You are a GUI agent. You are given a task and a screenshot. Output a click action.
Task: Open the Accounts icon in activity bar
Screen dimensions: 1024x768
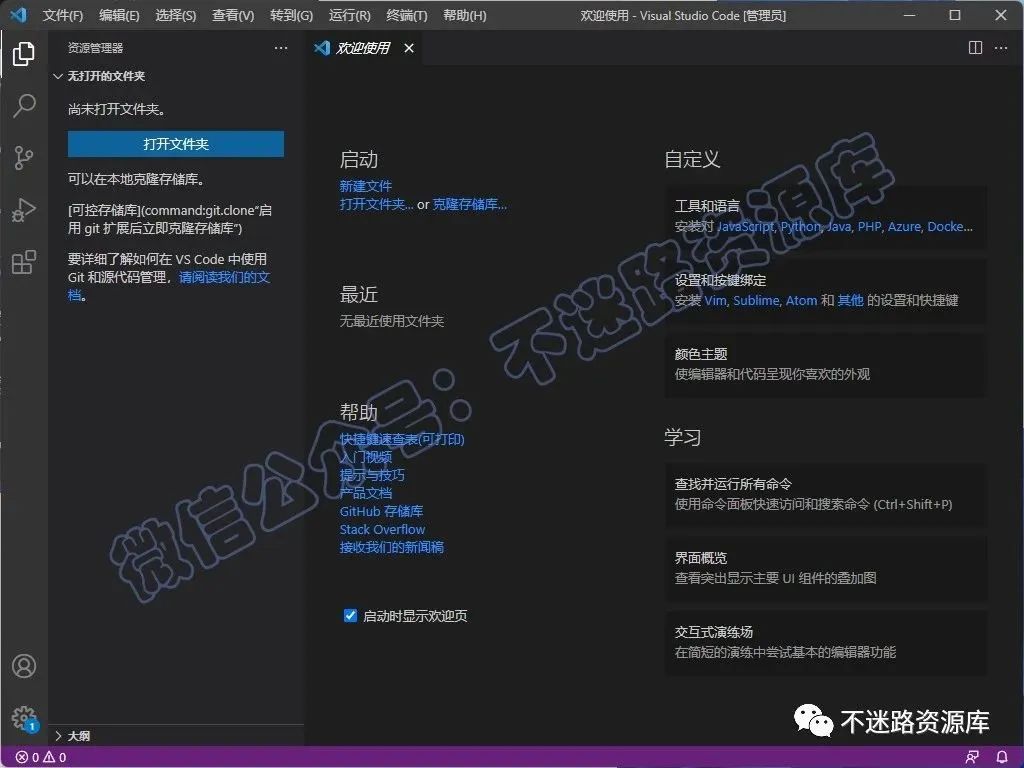point(24,666)
